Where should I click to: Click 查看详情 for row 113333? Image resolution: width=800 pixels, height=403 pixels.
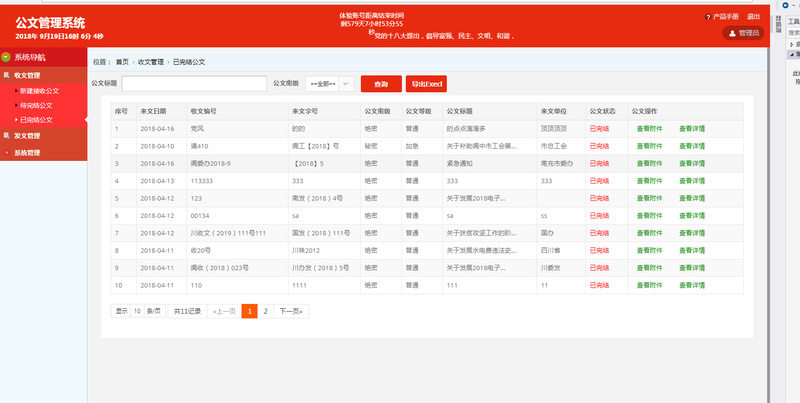coord(692,181)
